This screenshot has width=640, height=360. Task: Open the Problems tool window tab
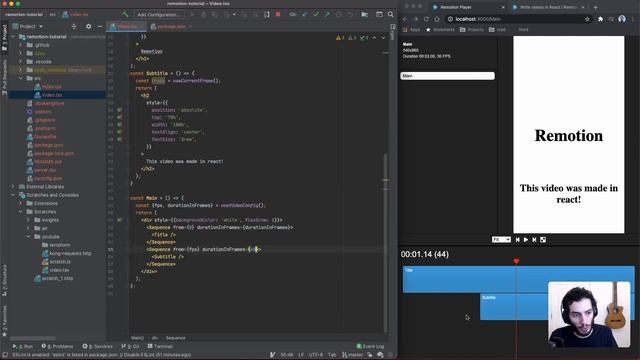pyautogui.click(x=57, y=346)
